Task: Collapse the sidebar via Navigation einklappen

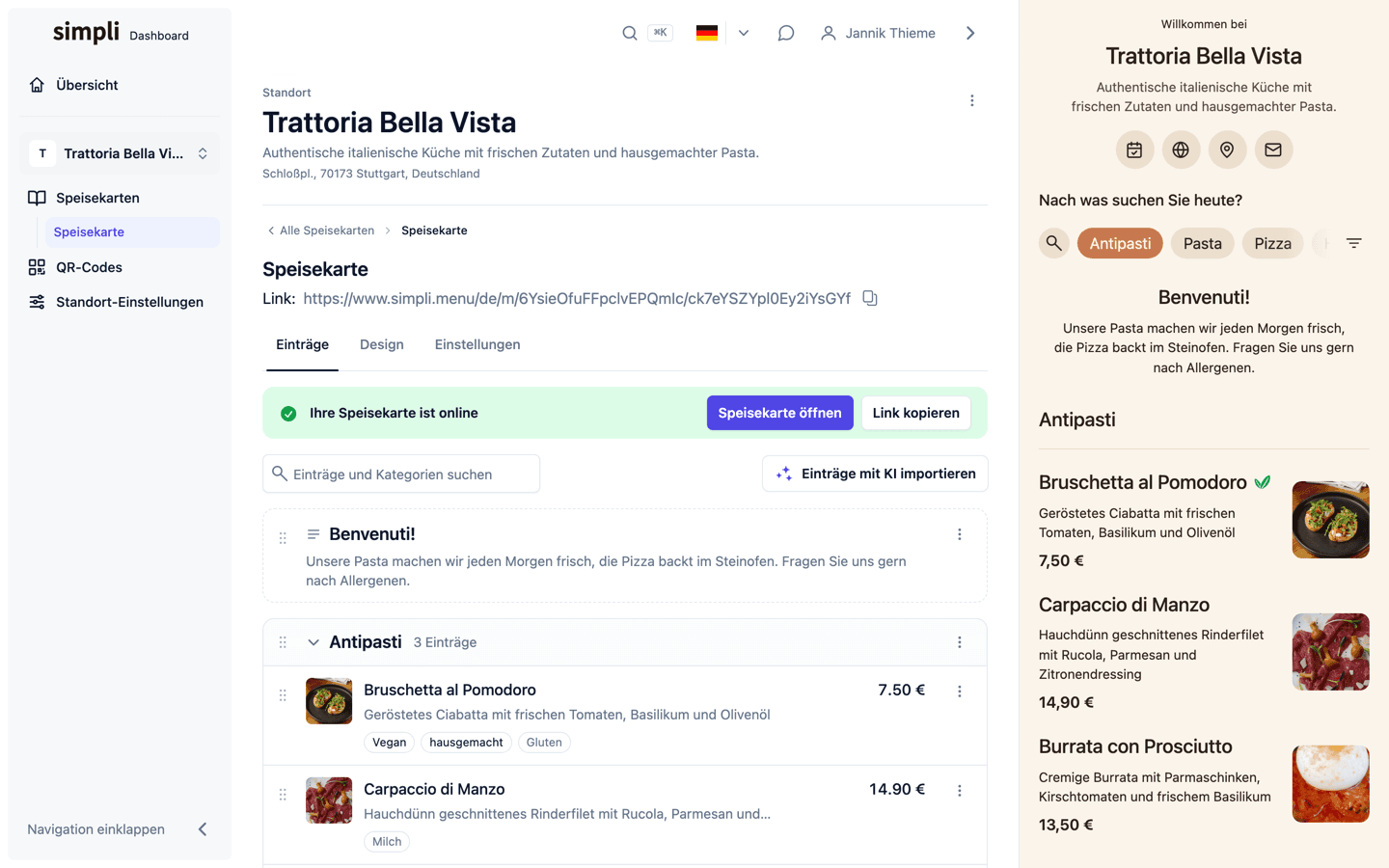Action: 119,829
